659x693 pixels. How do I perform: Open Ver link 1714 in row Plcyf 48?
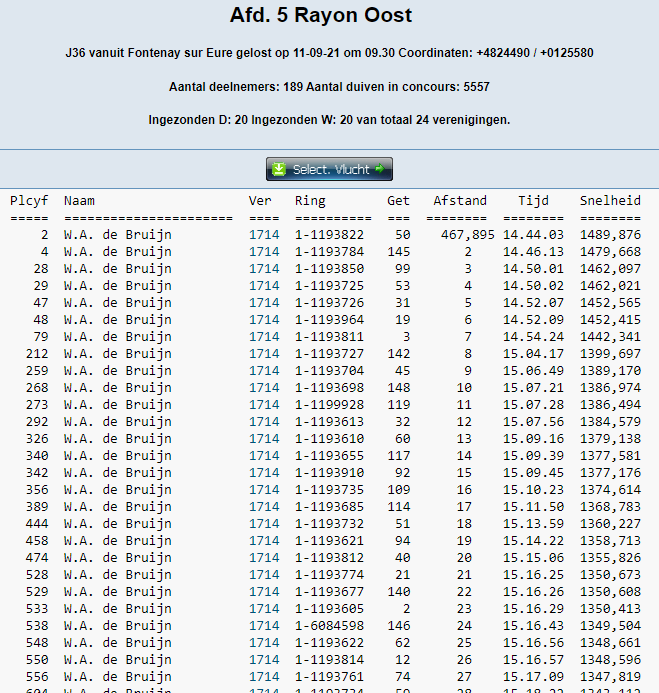pos(264,320)
